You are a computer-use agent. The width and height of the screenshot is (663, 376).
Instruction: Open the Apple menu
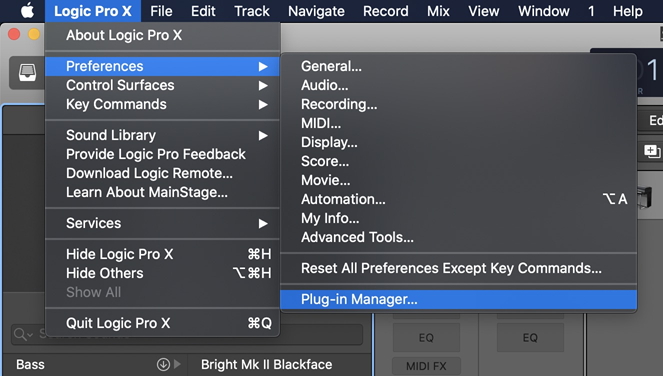click(x=27, y=11)
